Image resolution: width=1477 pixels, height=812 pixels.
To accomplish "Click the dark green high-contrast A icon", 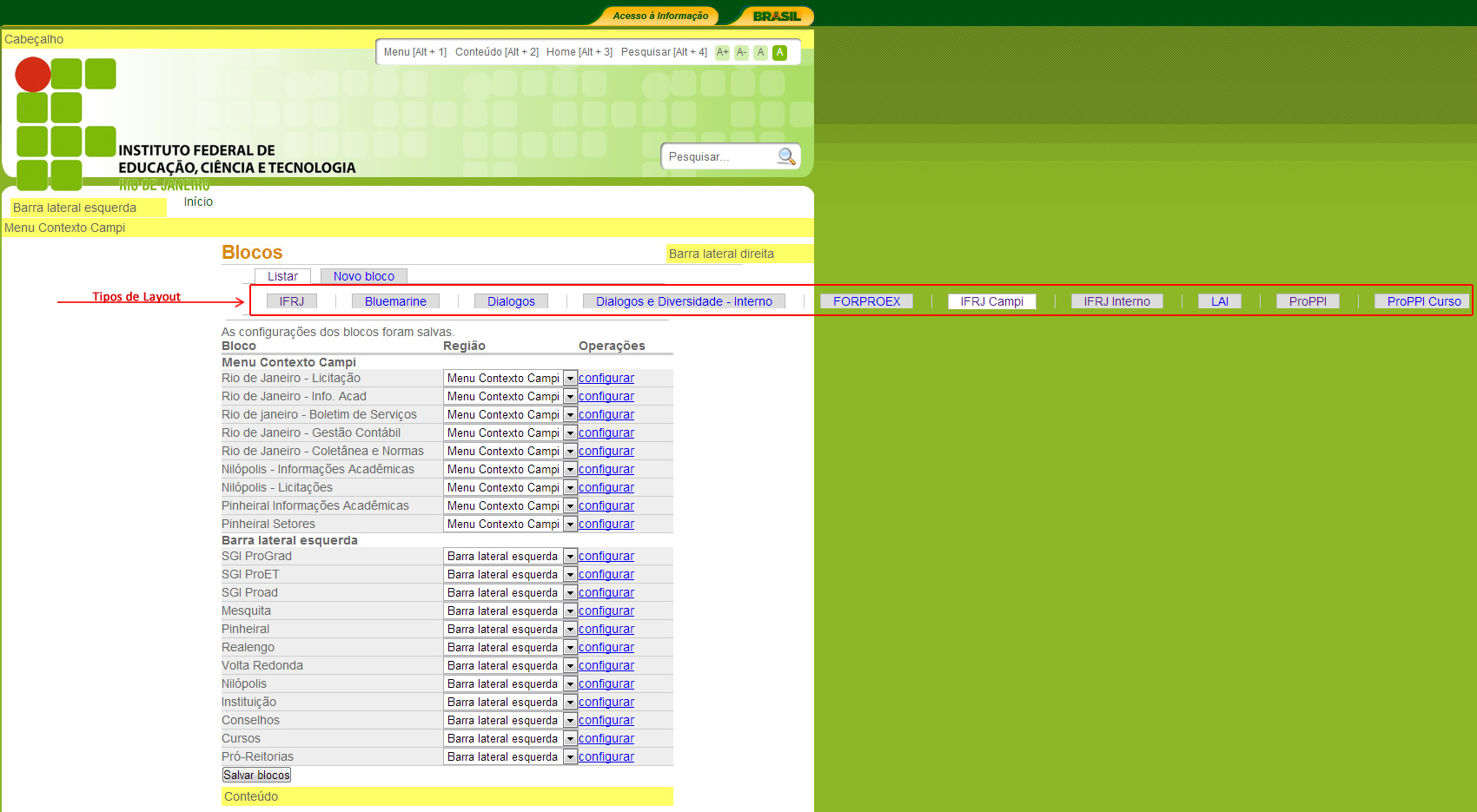I will pos(780,52).
